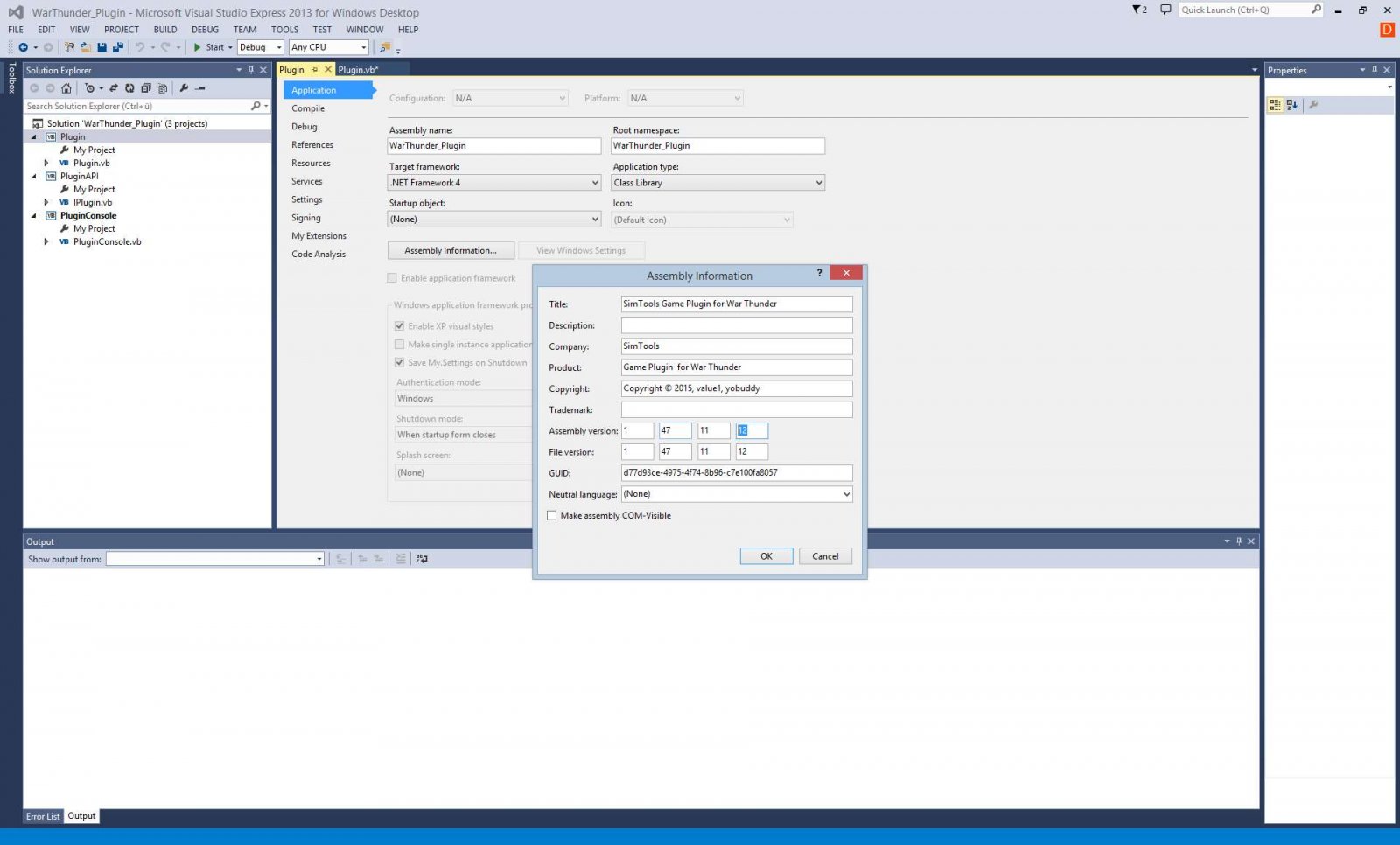Click the feedback speech bubble icon

[1165, 10]
